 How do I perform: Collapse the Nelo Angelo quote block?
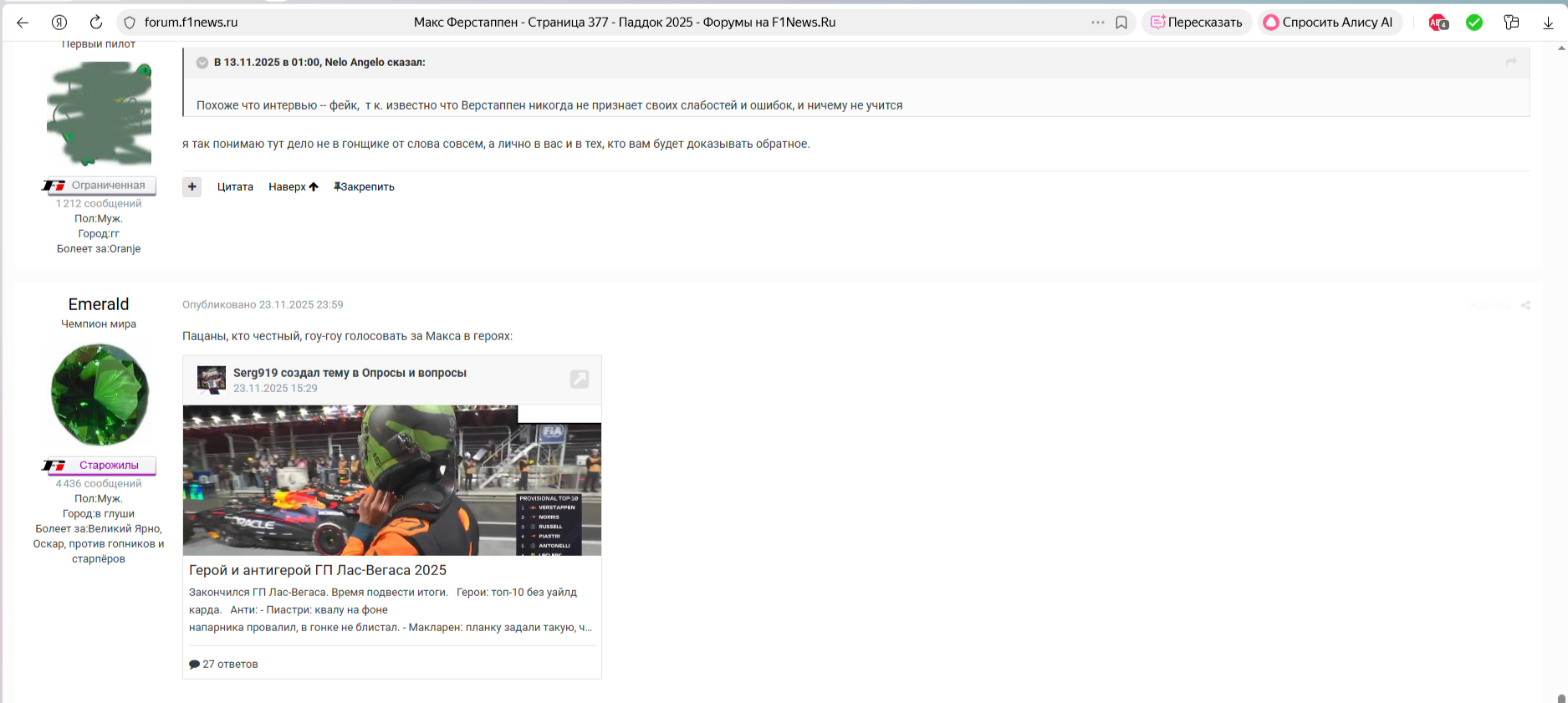point(202,63)
